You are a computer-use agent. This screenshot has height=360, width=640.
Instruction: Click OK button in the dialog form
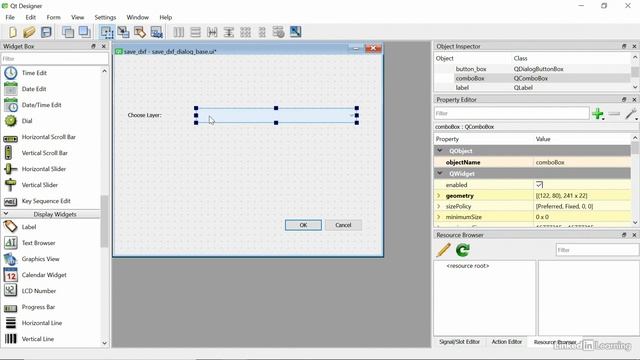pyautogui.click(x=303, y=225)
